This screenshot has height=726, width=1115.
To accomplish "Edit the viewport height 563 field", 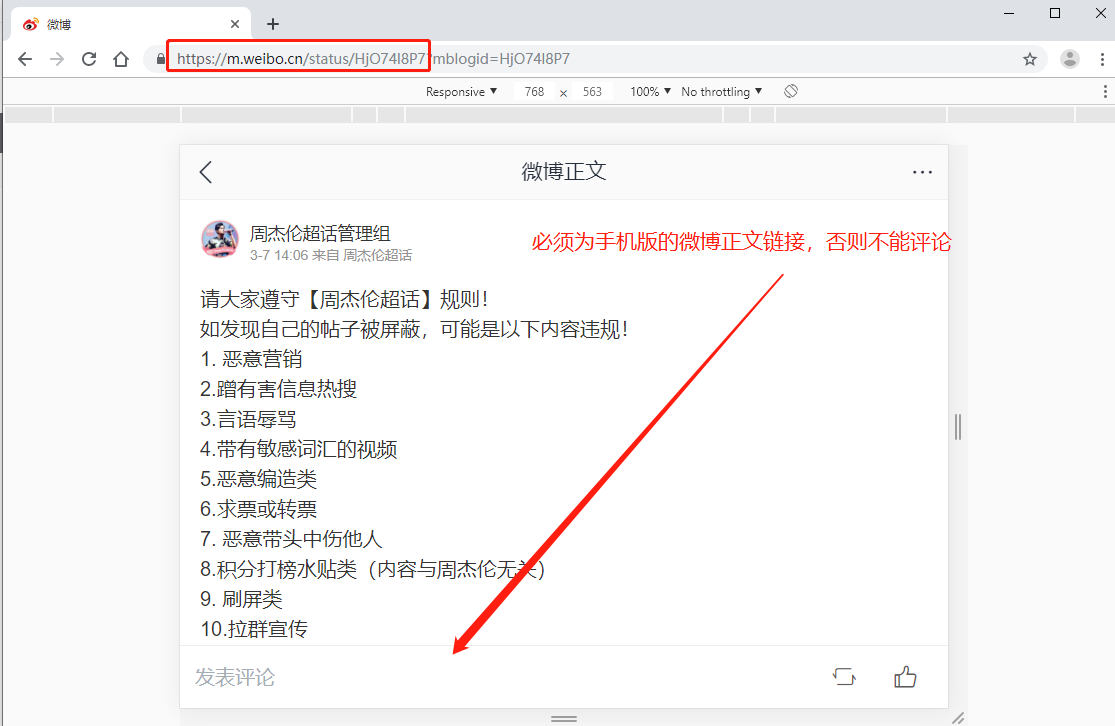I will pos(592,92).
